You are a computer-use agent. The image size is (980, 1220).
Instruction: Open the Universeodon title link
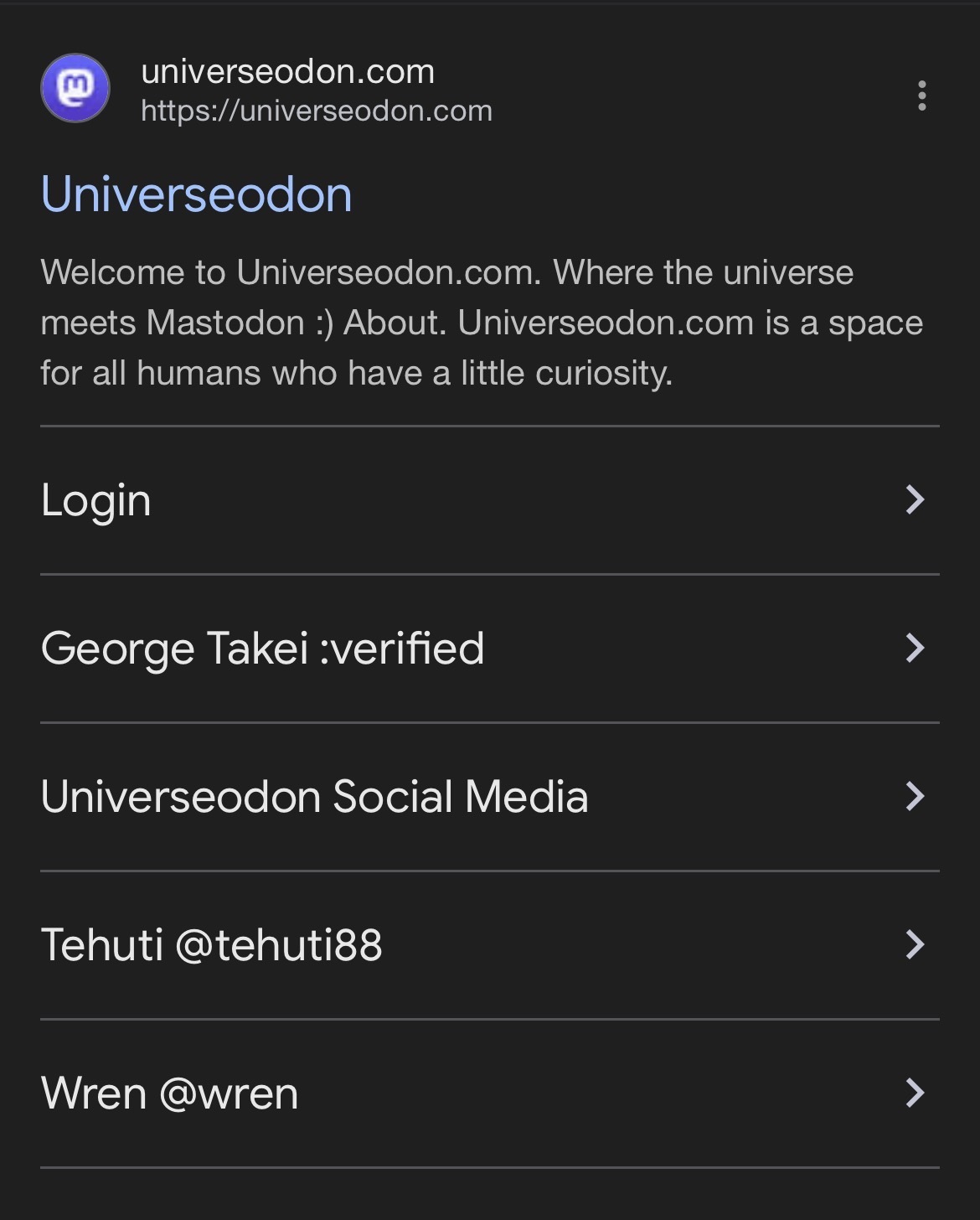tap(196, 194)
